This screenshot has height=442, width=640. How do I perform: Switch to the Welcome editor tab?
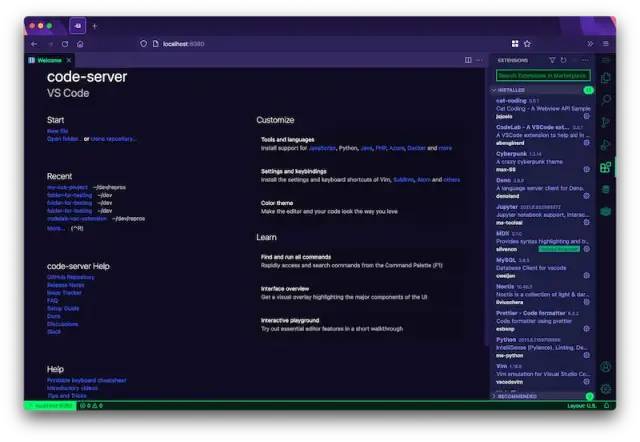(x=49, y=60)
